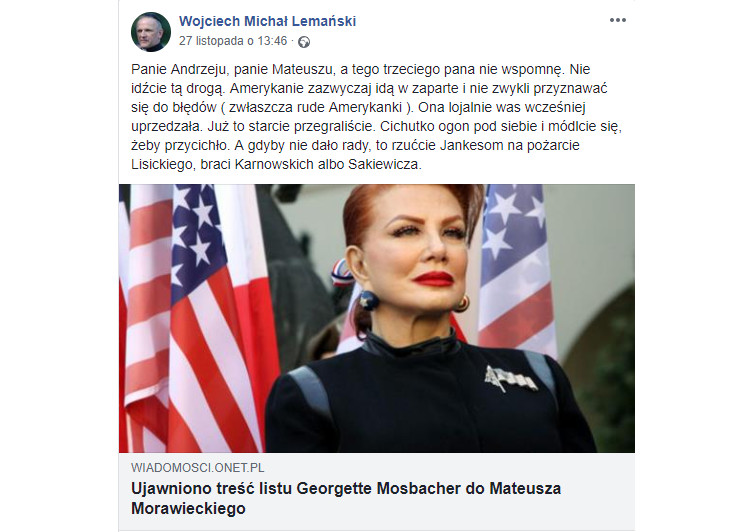Click the last text line 'Lisickiego, braci Karnowskich'
The width and height of the screenshot is (753, 532).
[x=276, y=164]
